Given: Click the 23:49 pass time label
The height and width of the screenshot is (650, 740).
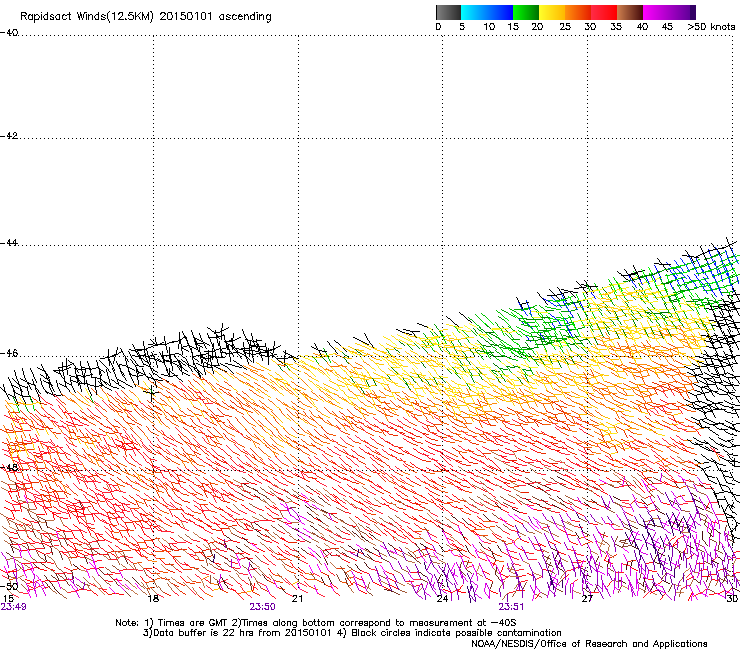Looking at the screenshot, I should pyautogui.click(x=13, y=607).
